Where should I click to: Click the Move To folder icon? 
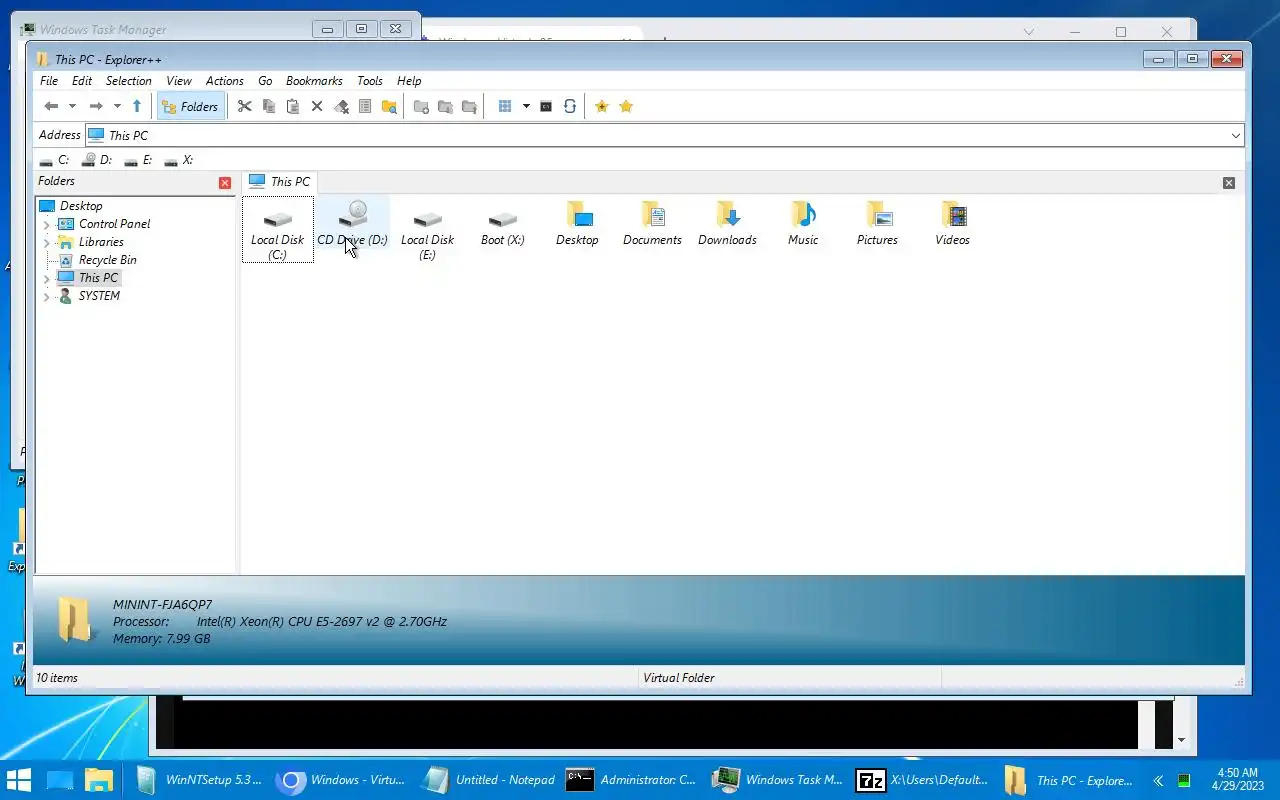[x=469, y=106]
